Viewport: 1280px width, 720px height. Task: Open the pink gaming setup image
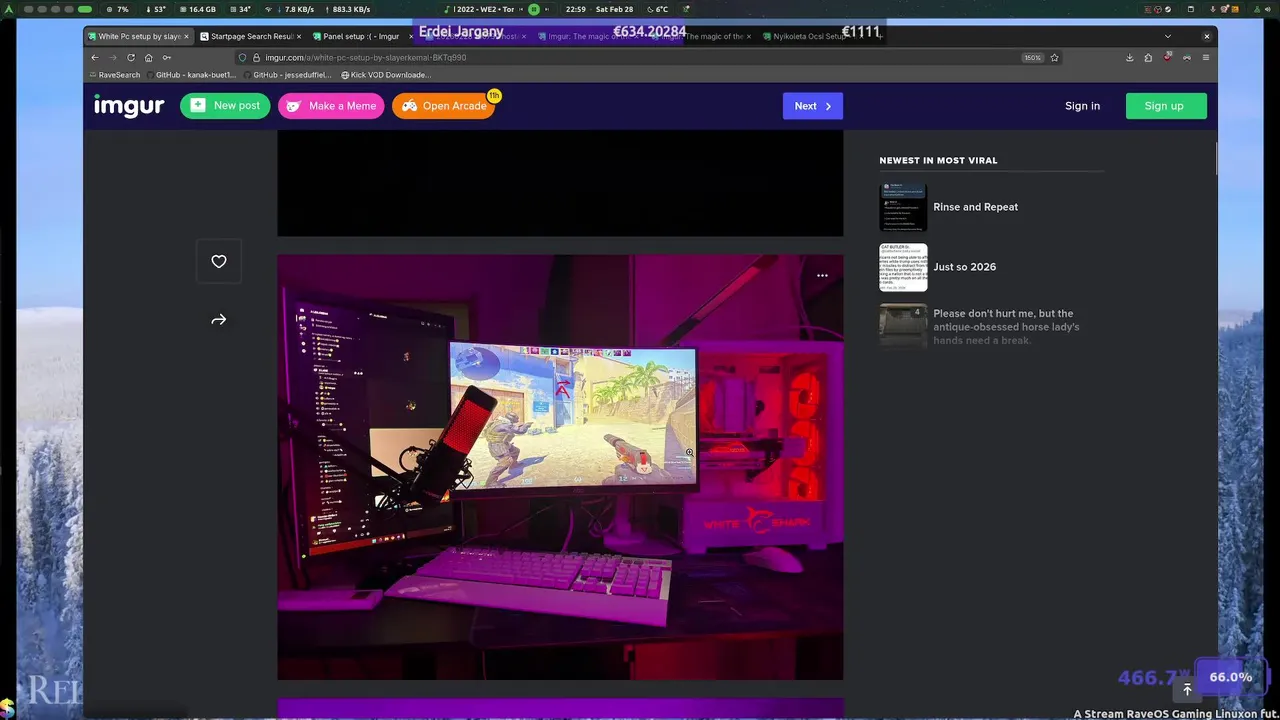point(560,467)
